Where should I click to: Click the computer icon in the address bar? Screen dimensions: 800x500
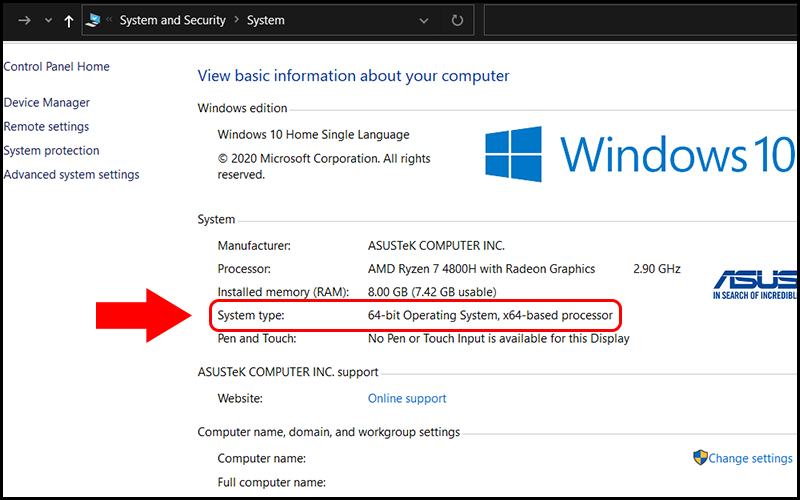(94, 19)
